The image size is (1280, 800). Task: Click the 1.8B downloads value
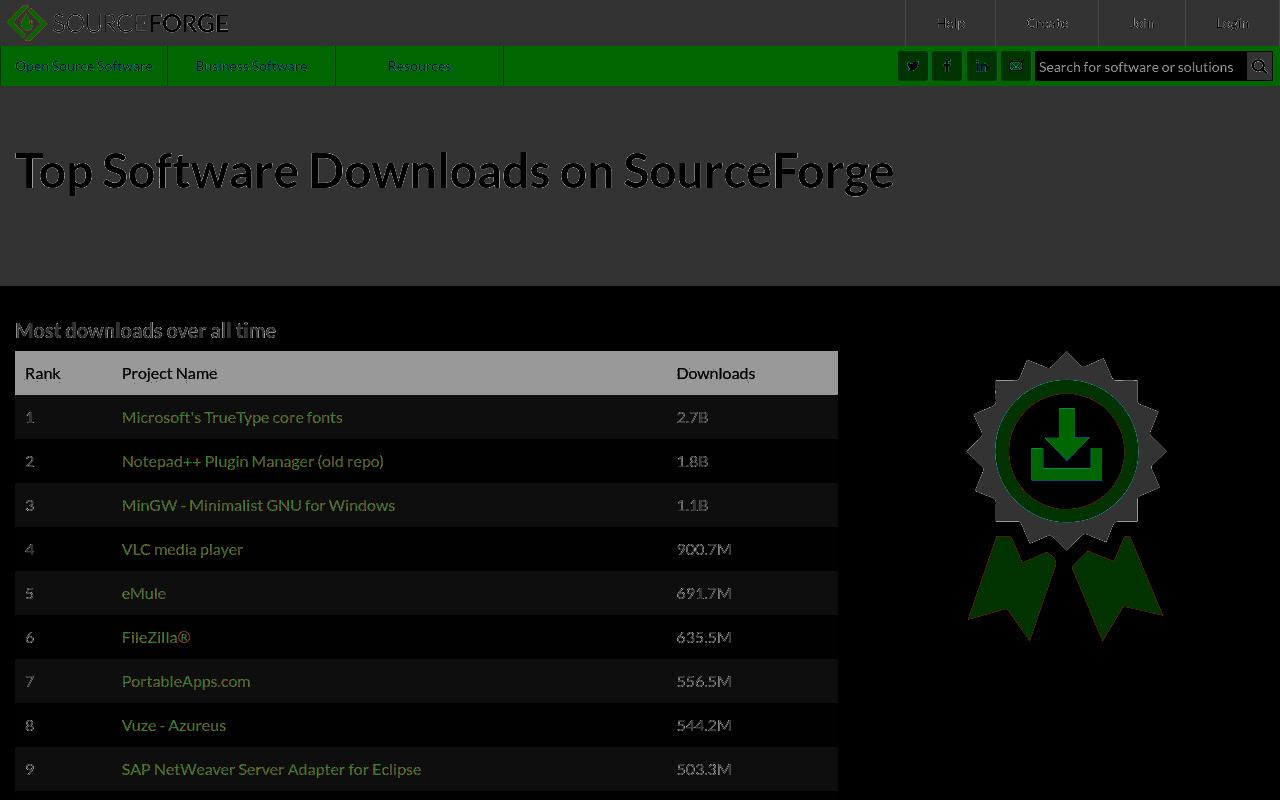point(692,461)
